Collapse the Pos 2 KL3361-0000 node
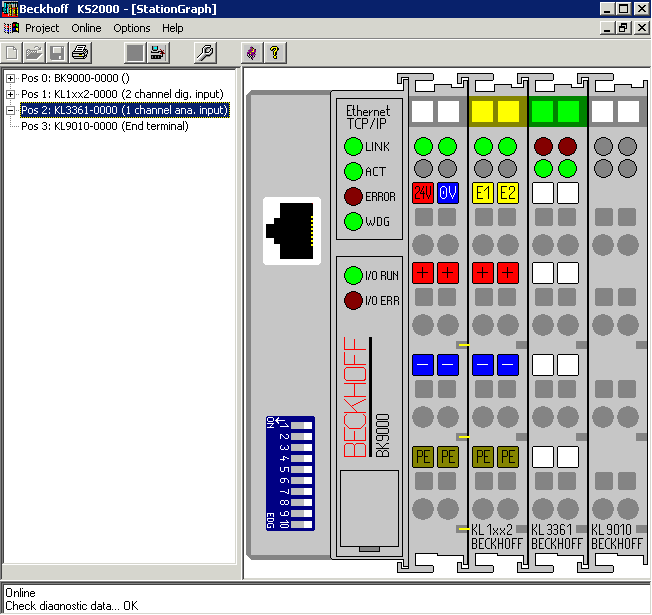This screenshot has height=615, width=652. 10,110
